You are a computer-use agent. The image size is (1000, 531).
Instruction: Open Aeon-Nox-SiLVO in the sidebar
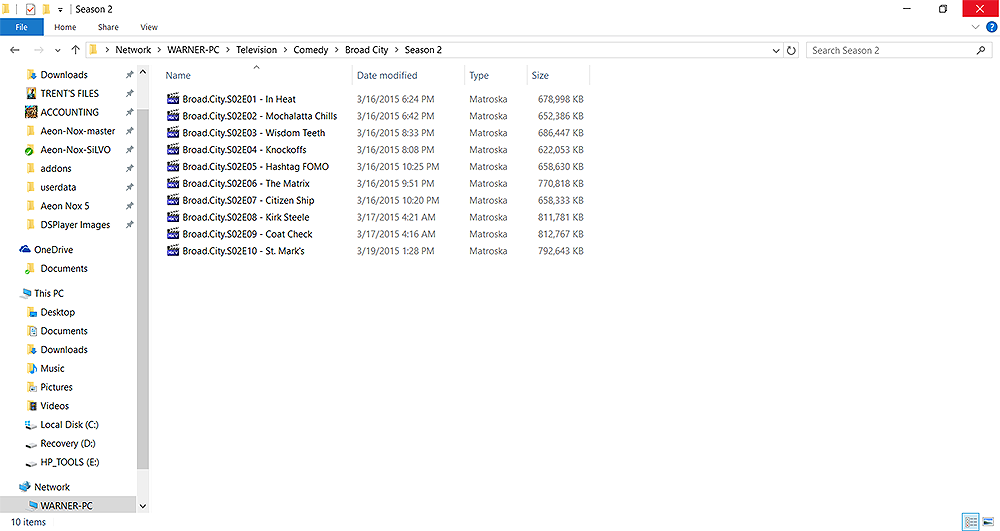(75, 150)
